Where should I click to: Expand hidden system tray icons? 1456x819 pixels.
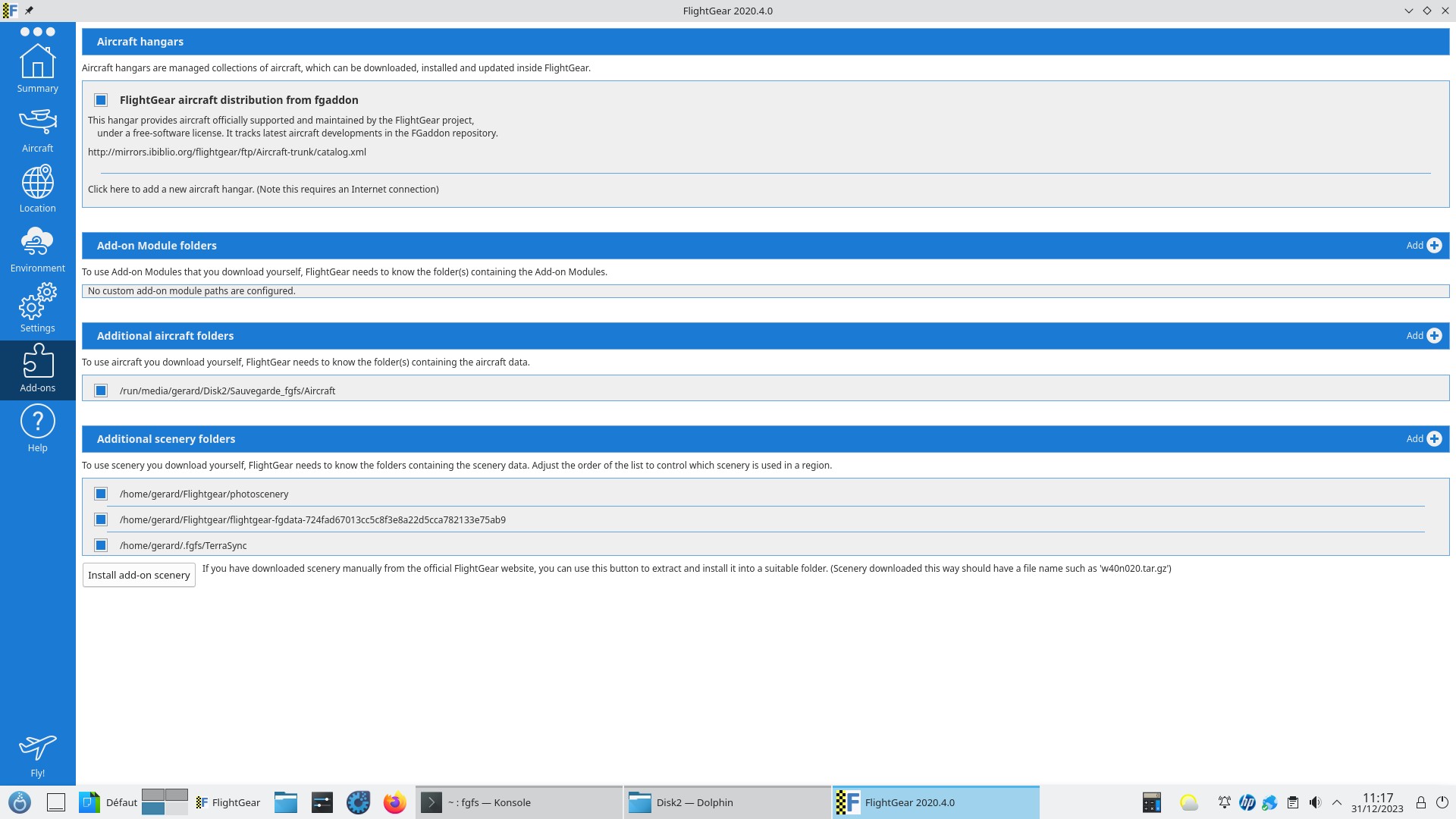tap(1337, 802)
